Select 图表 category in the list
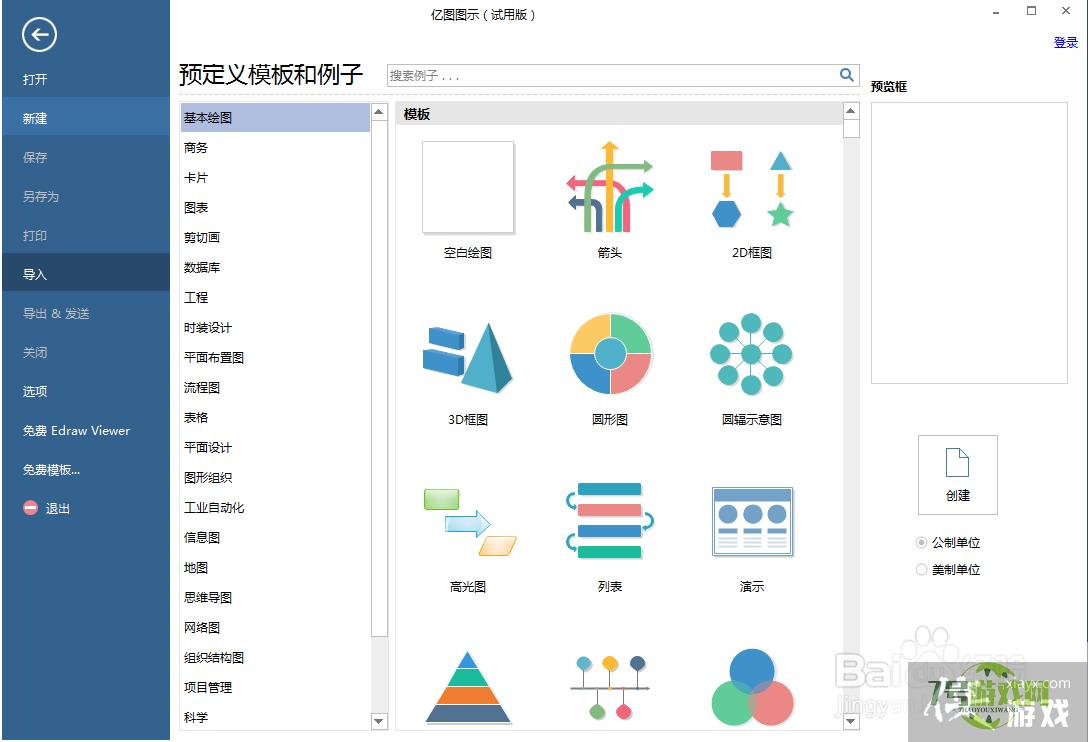Viewport: 1088px width, 742px height. click(x=275, y=207)
